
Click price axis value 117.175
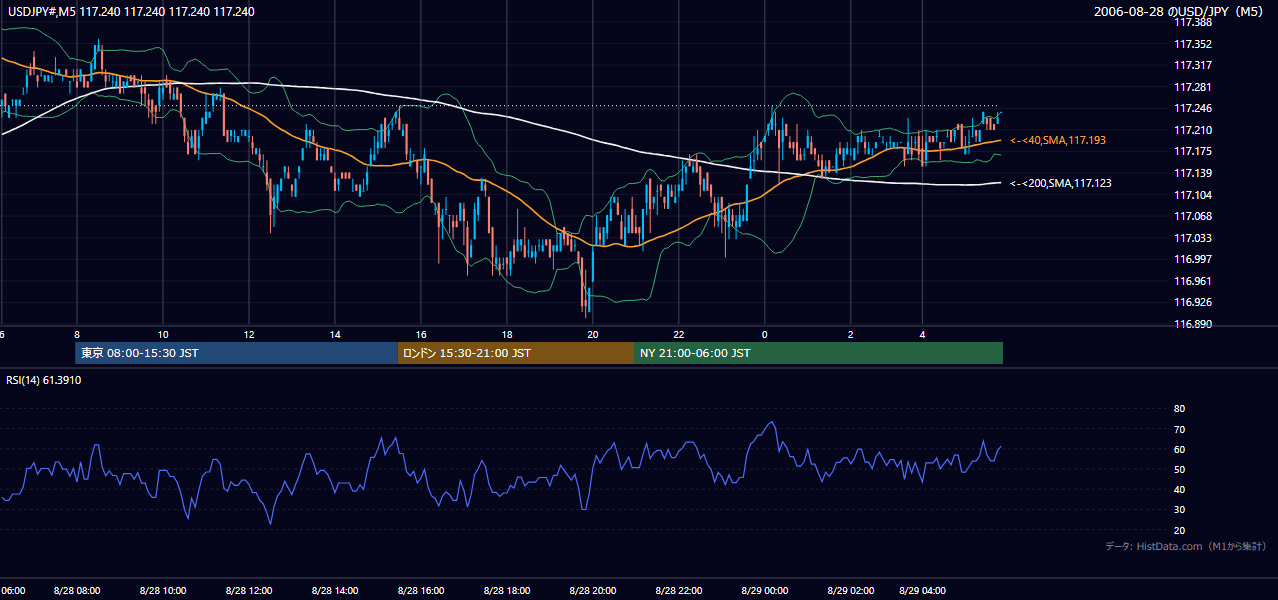pos(1192,151)
